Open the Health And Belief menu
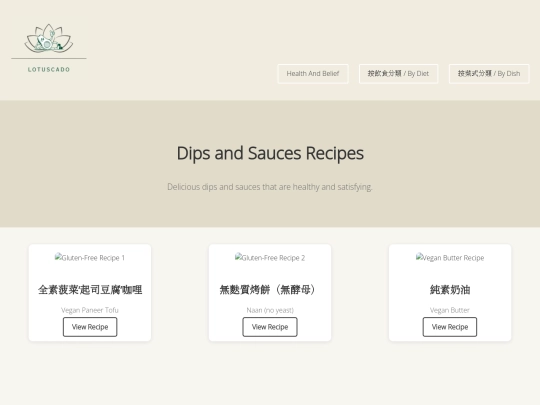This screenshot has height=405, width=540. (313, 74)
